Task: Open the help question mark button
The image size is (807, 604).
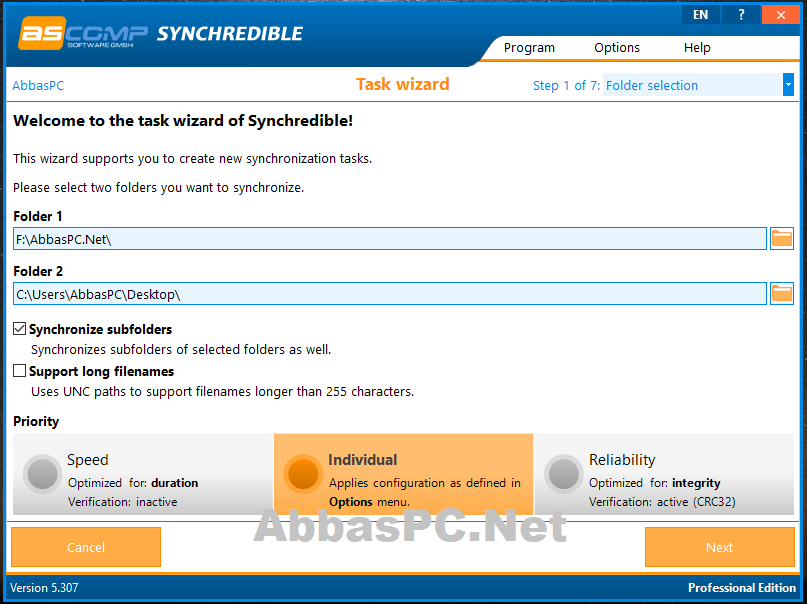Action: pyautogui.click(x=741, y=15)
